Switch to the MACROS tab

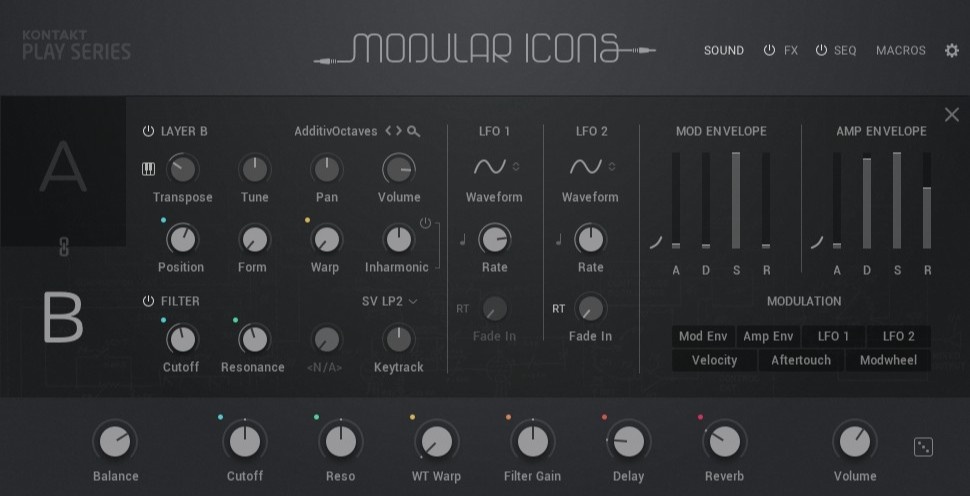901,51
